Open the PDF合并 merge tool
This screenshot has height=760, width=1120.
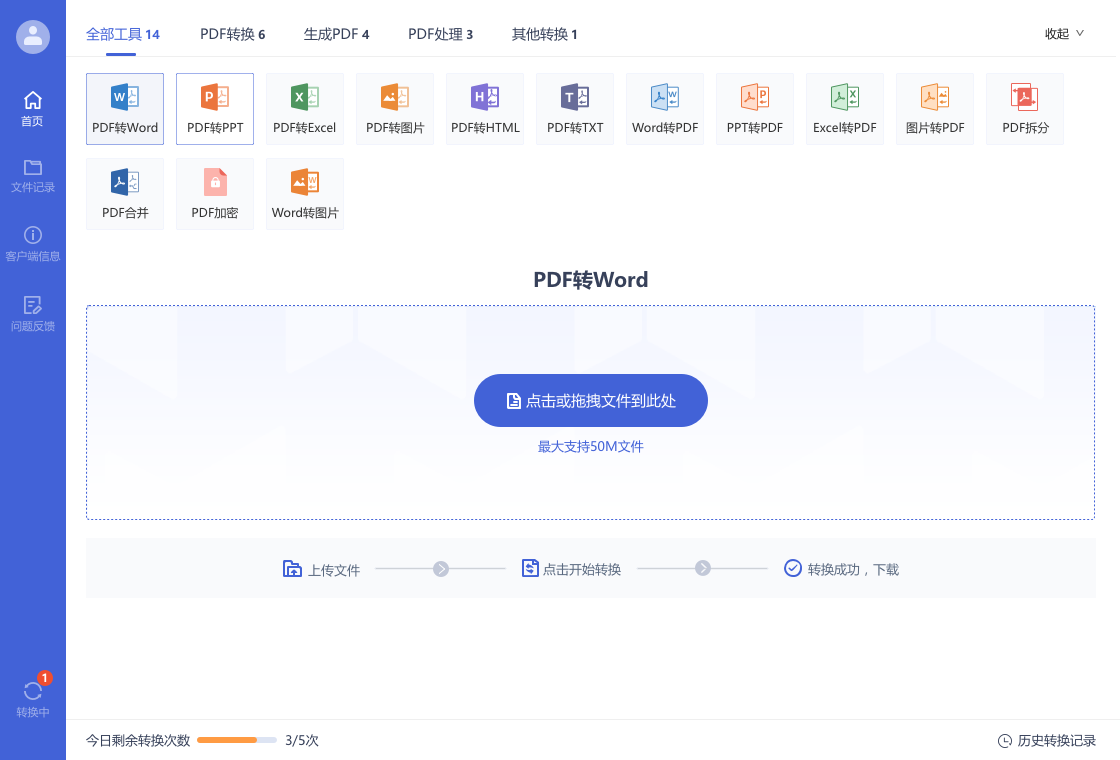tap(124, 193)
